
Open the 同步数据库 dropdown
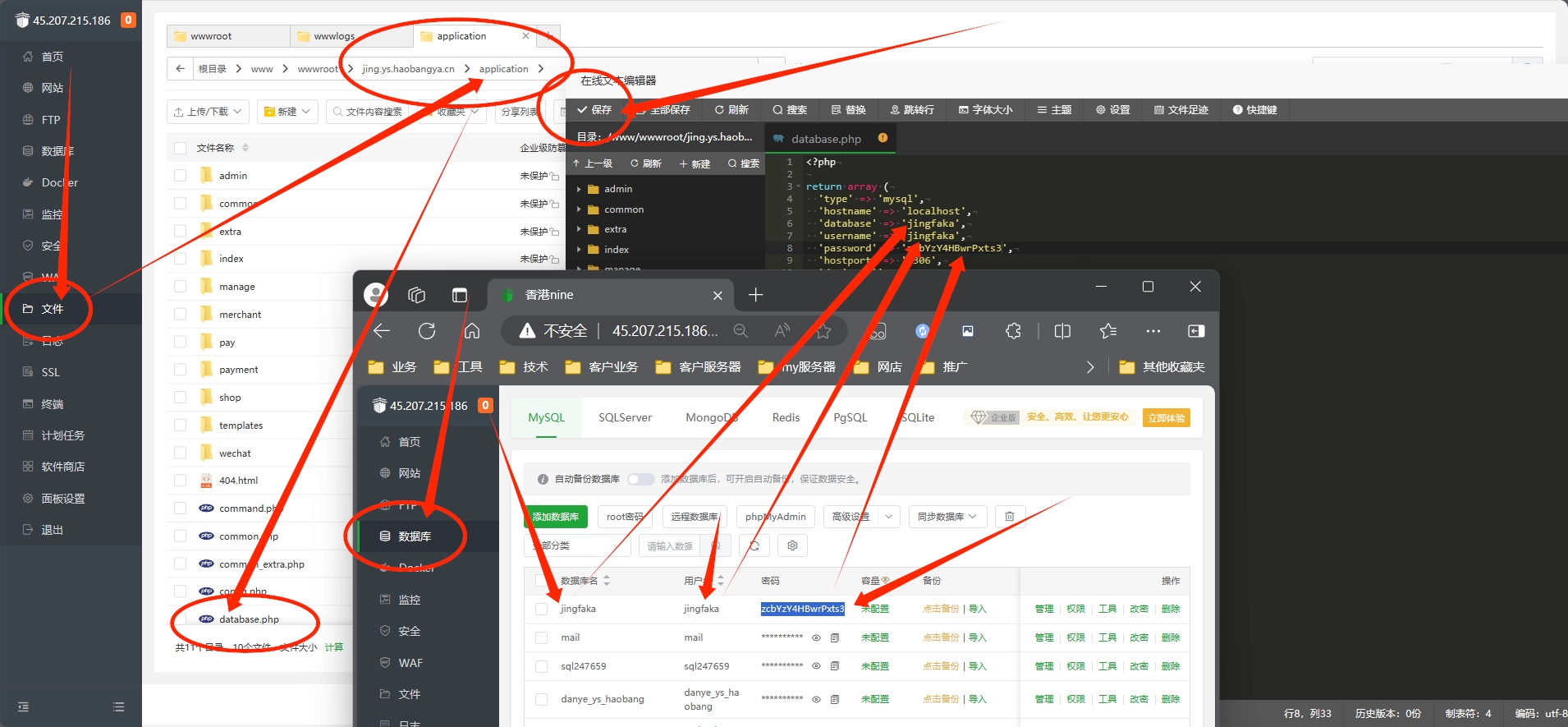pos(947,517)
